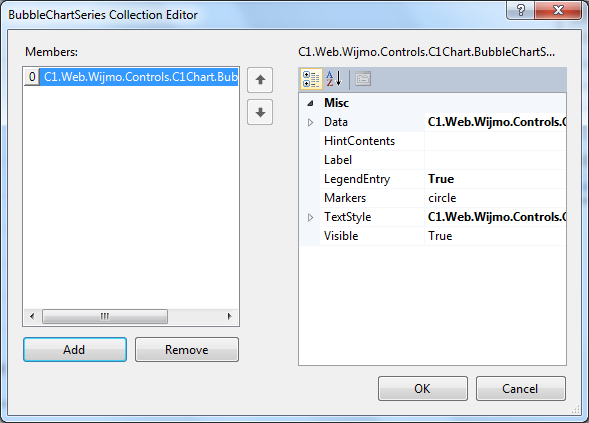Move selected member down with arrow button
The width and height of the screenshot is (589, 423).
260,112
